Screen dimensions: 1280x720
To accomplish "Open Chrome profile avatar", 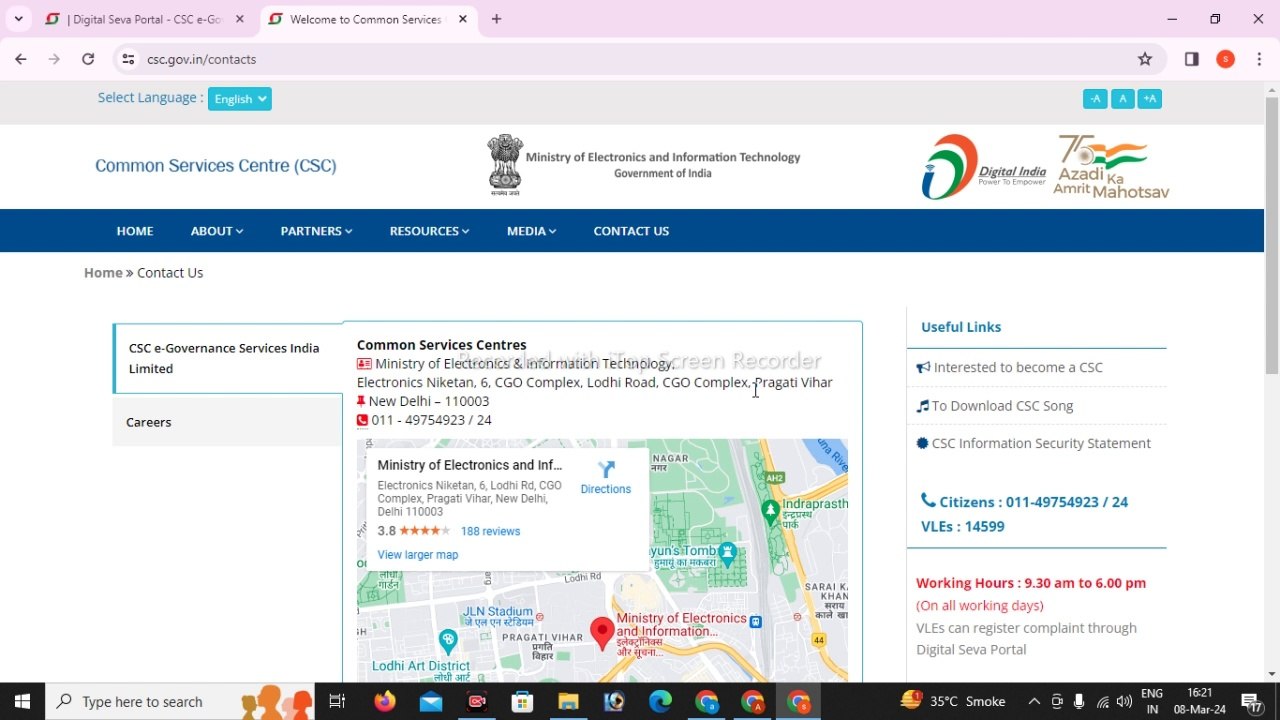I will coord(1225,59).
